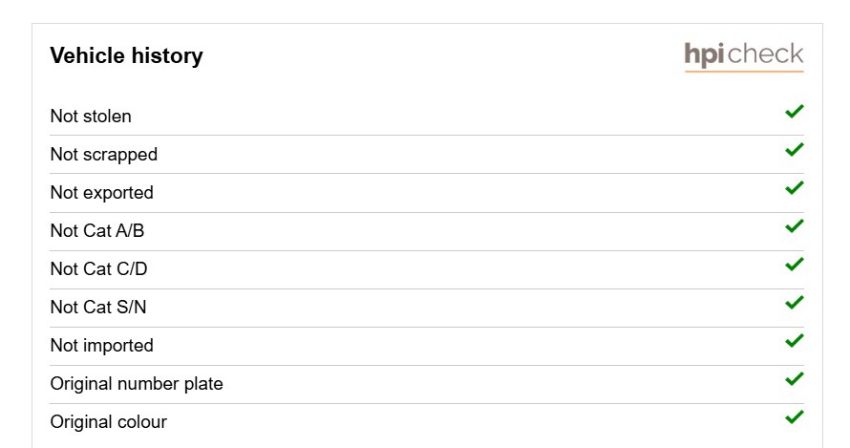Screen dimensions: 850x448
Task: Click the green tick for Not imported
Action: (794, 341)
